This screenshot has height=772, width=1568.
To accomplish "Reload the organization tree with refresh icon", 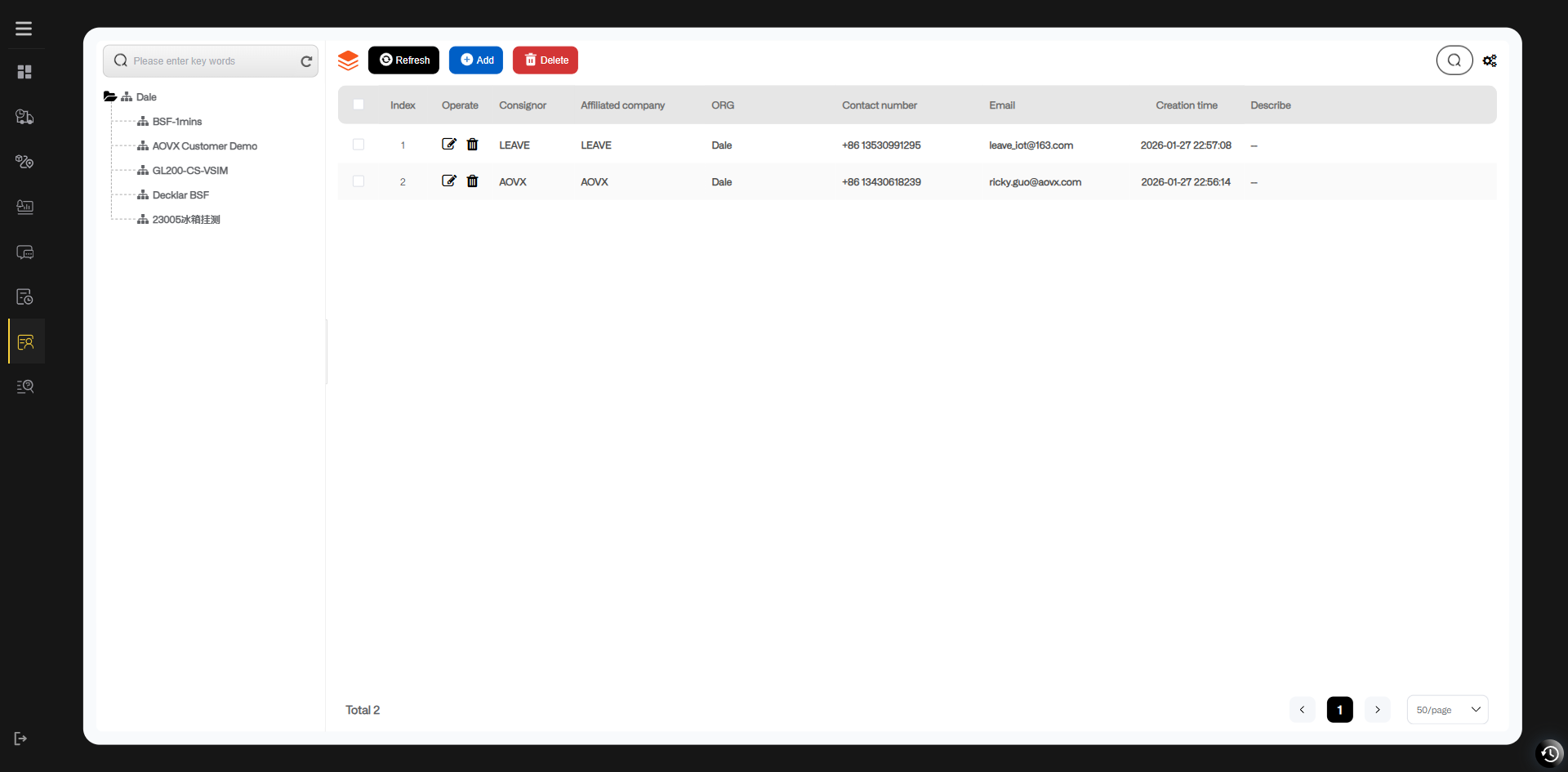I will (306, 61).
